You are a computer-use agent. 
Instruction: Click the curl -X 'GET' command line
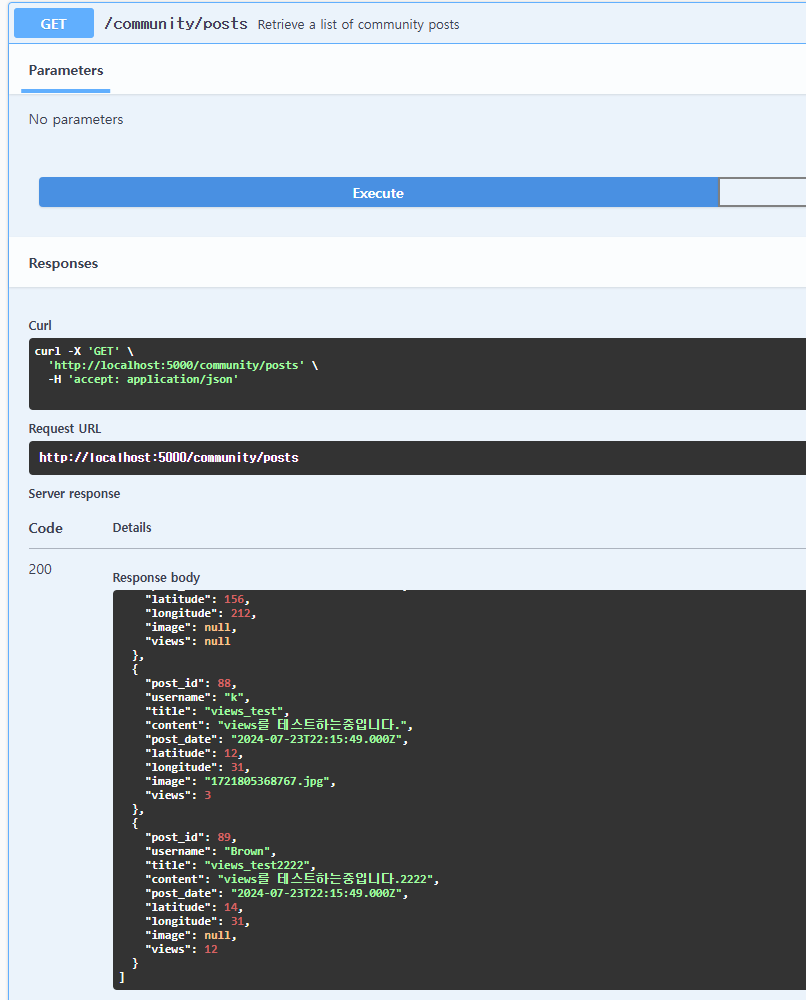pyautogui.click(x=84, y=351)
